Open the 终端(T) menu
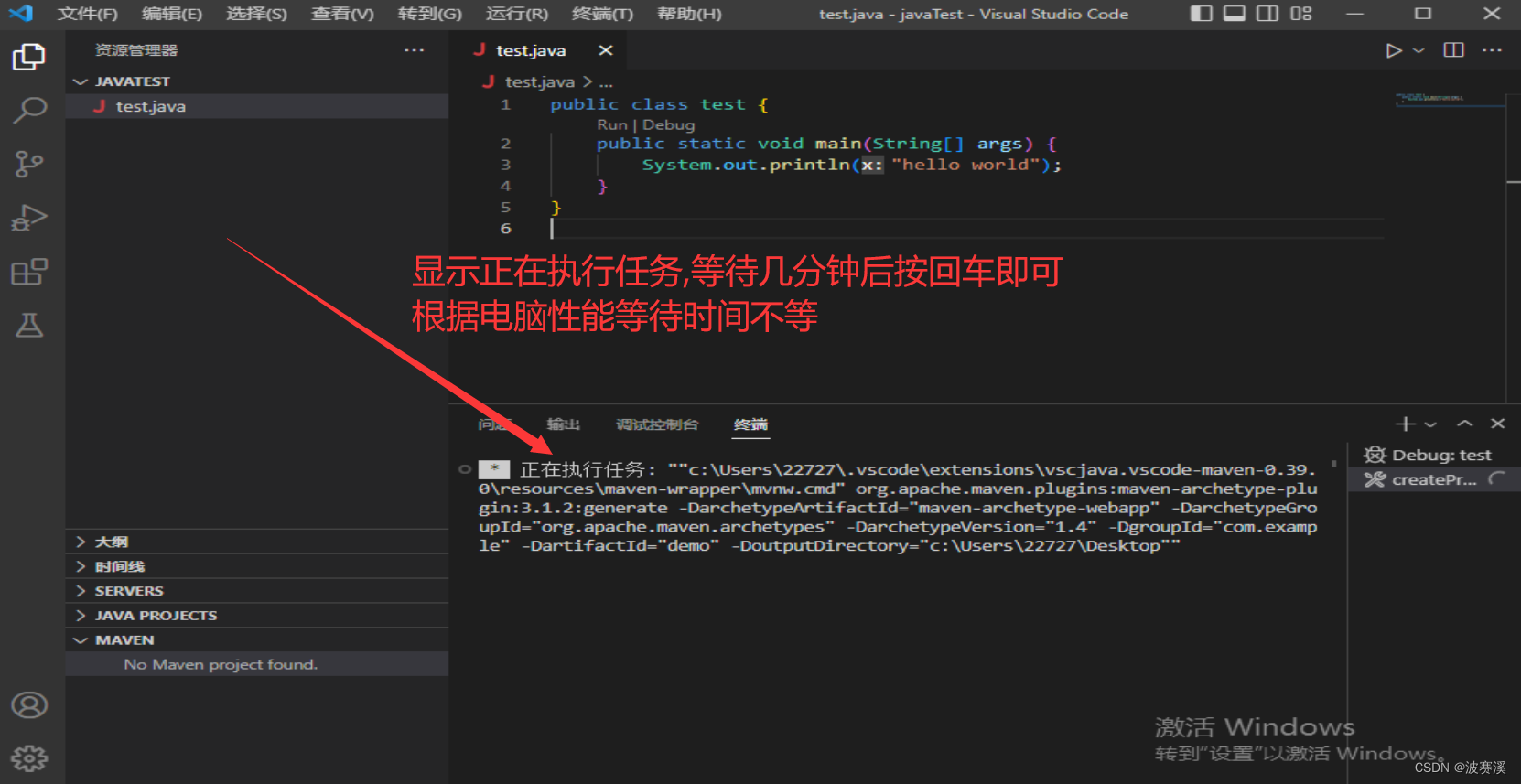Viewport: 1521px width, 784px height. [602, 14]
